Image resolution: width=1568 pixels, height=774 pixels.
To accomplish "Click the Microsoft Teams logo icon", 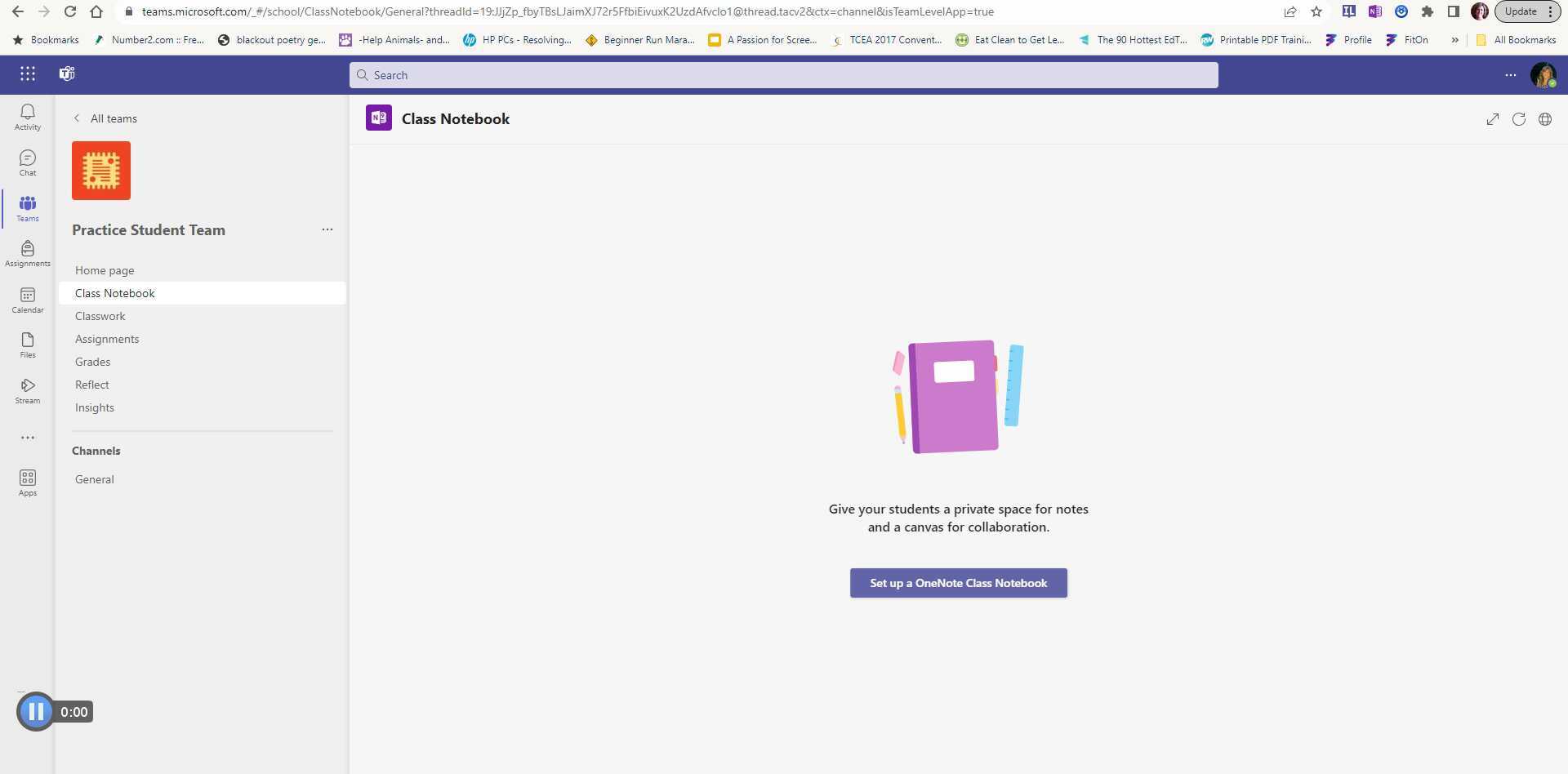I will click(67, 74).
